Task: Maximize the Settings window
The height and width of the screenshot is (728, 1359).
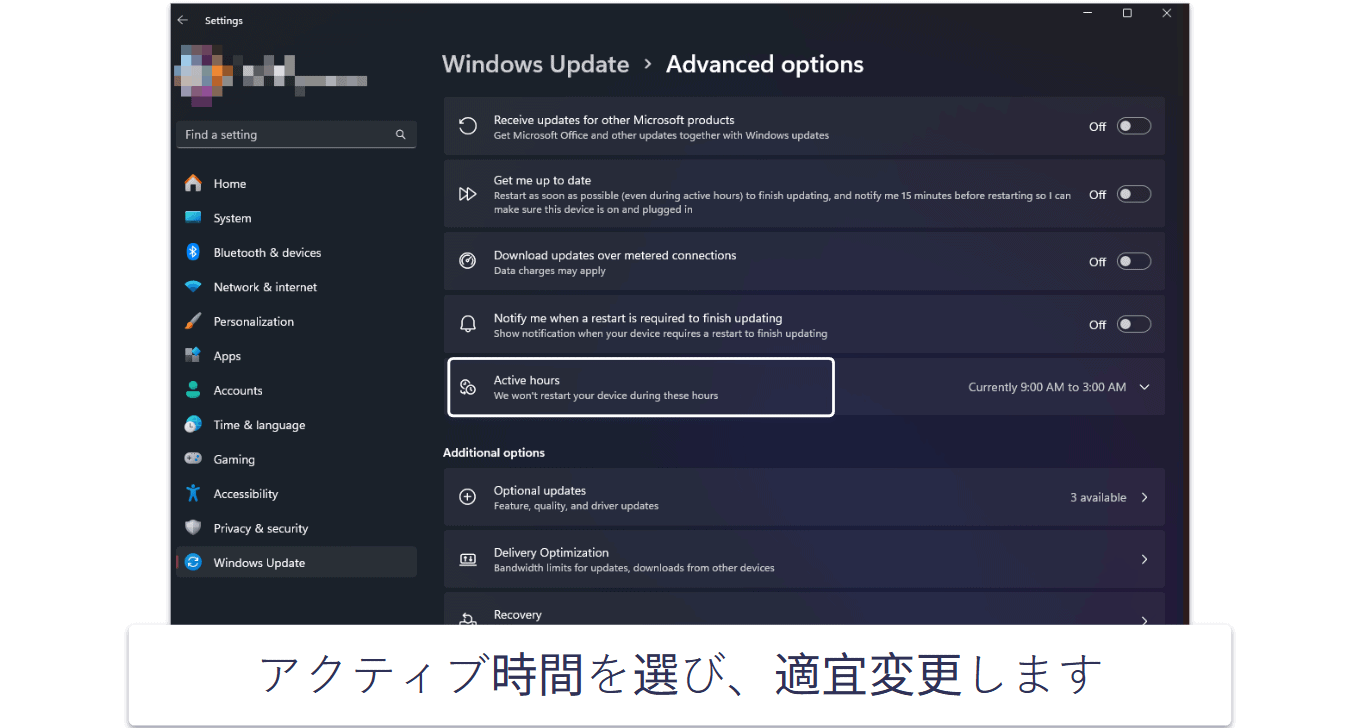Action: coord(1127,13)
